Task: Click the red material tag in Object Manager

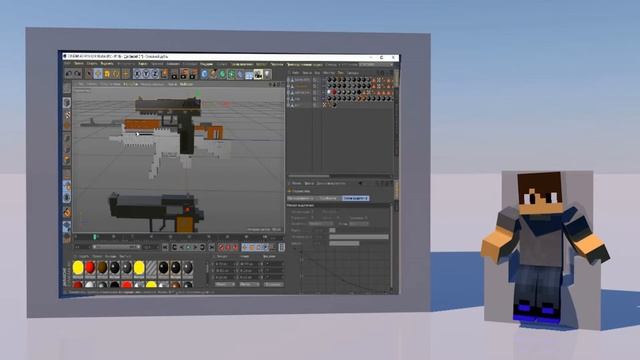Action: (334, 93)
